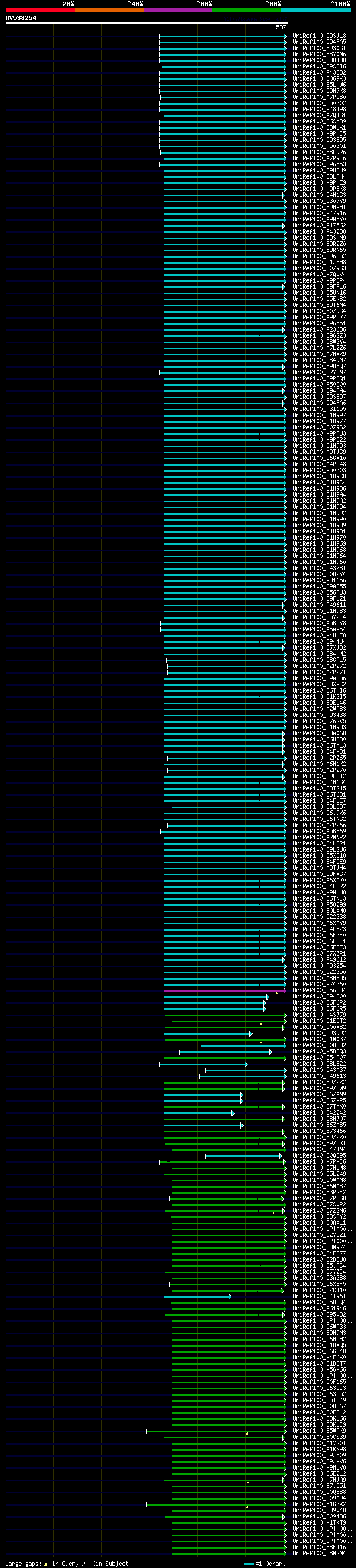Click the UniRef100_Q8L822 hit label

pos(319,1064)
